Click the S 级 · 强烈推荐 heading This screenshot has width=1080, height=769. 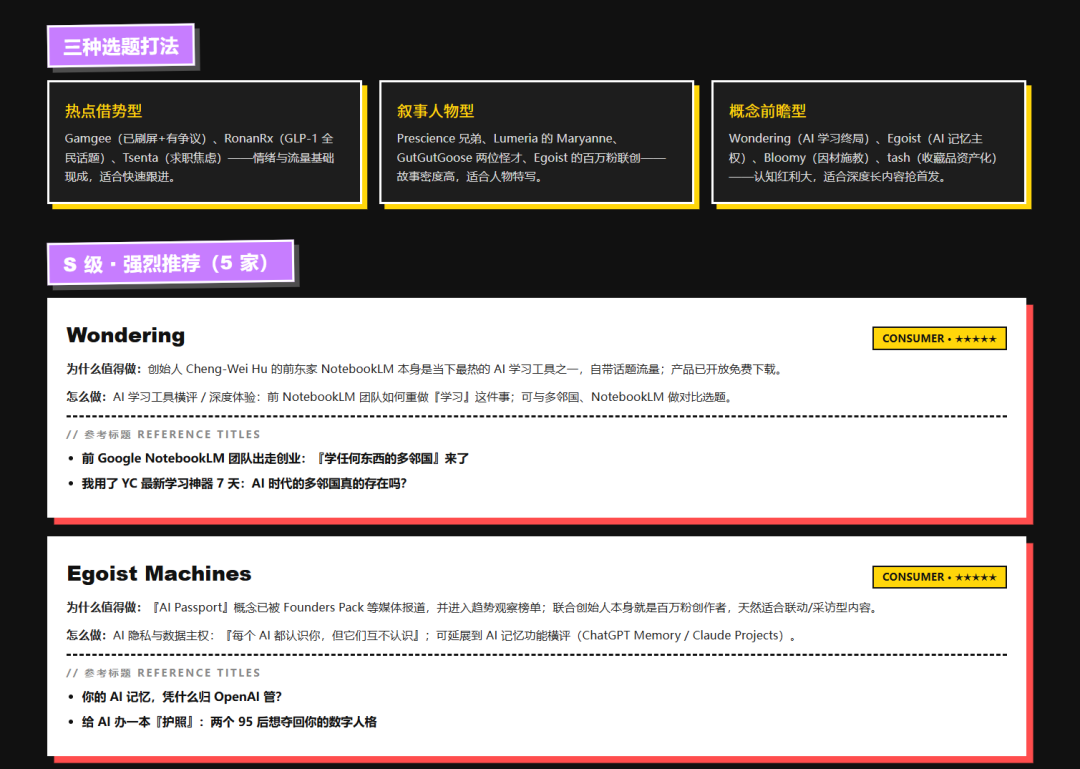click(x=171, y=263)
